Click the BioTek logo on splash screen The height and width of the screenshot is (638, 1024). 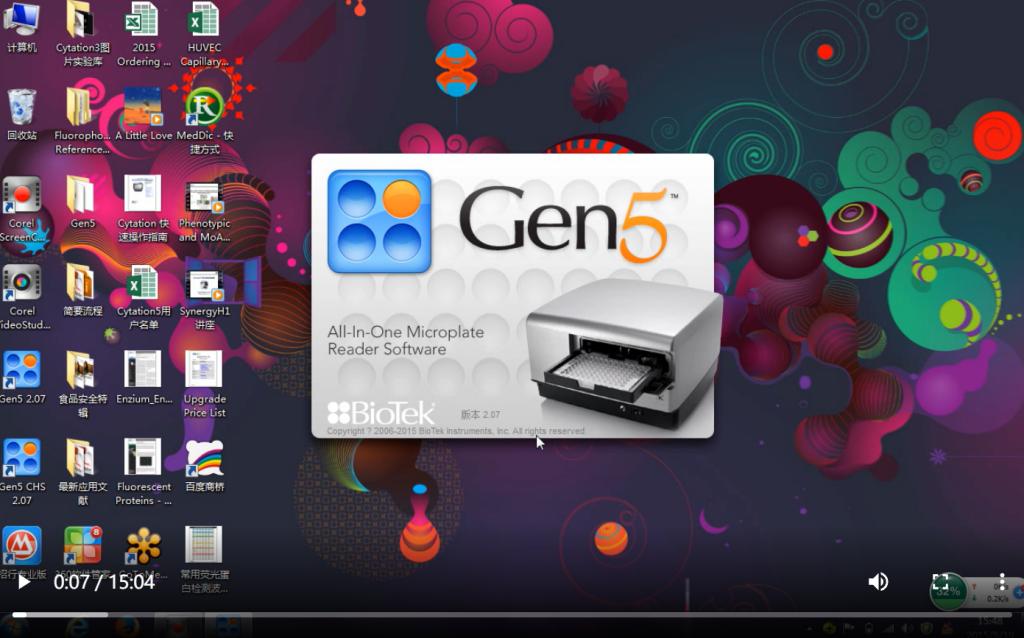[x=381, y=413]
